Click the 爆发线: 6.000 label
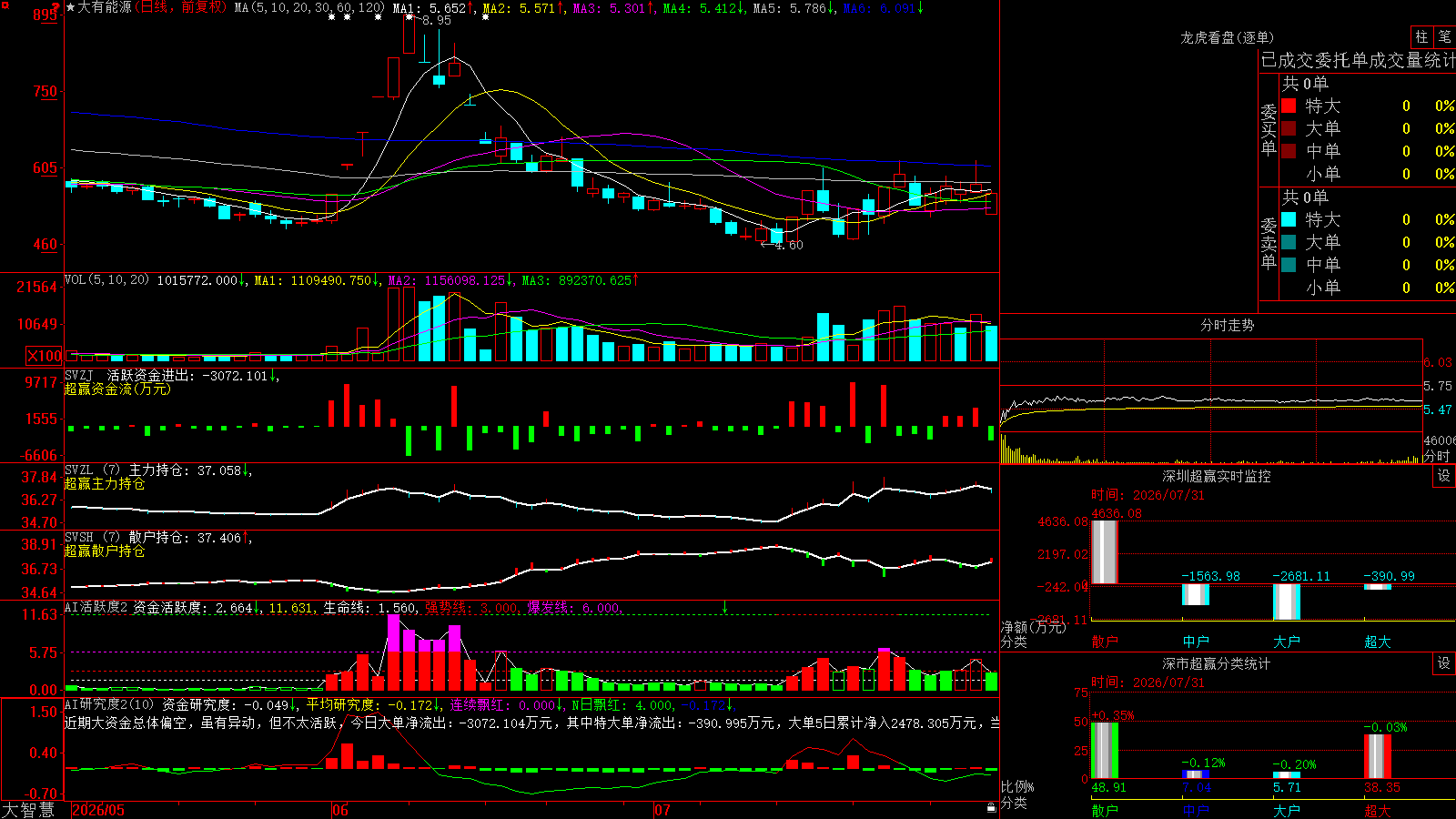Viewport: 1456px width, 819px height. 573,608
